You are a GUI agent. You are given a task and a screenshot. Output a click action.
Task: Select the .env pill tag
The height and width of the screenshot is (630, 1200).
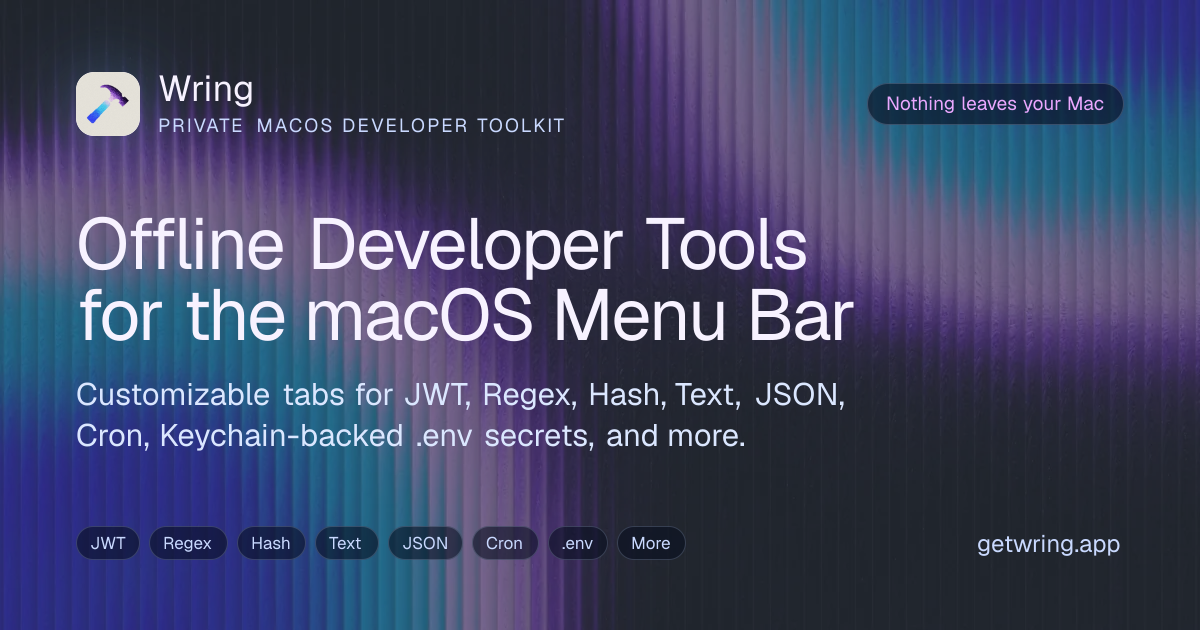578,543
